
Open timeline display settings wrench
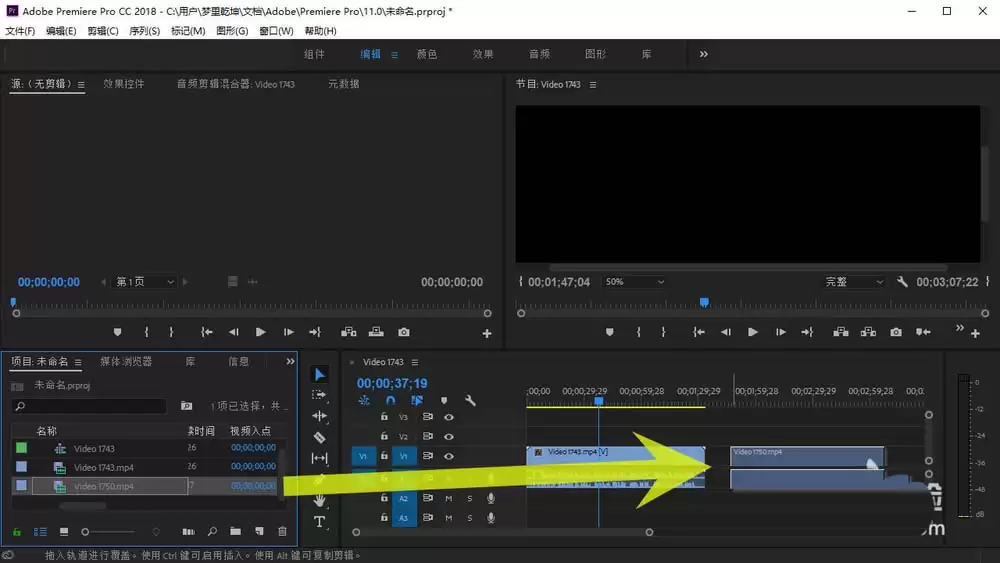click(470, 400)
